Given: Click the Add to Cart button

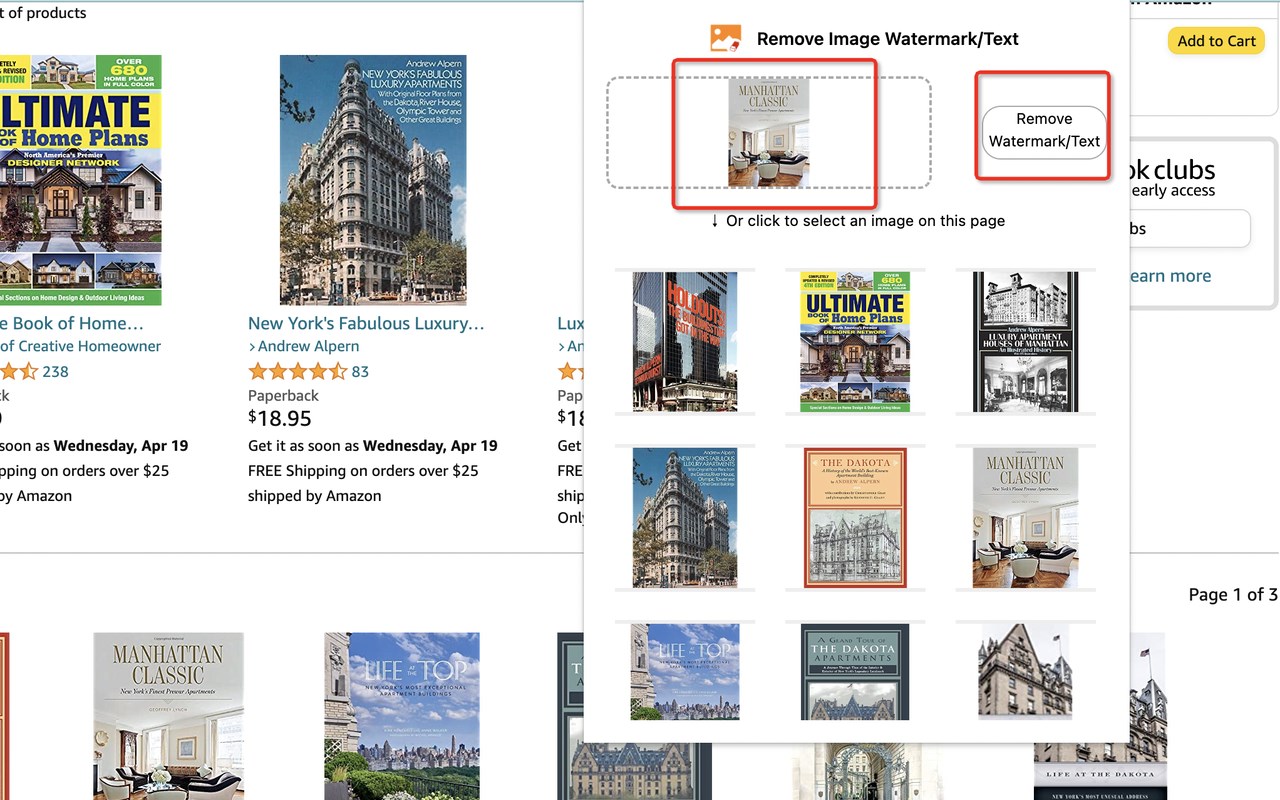Looking at the screenshot, I should (1216, 41).
